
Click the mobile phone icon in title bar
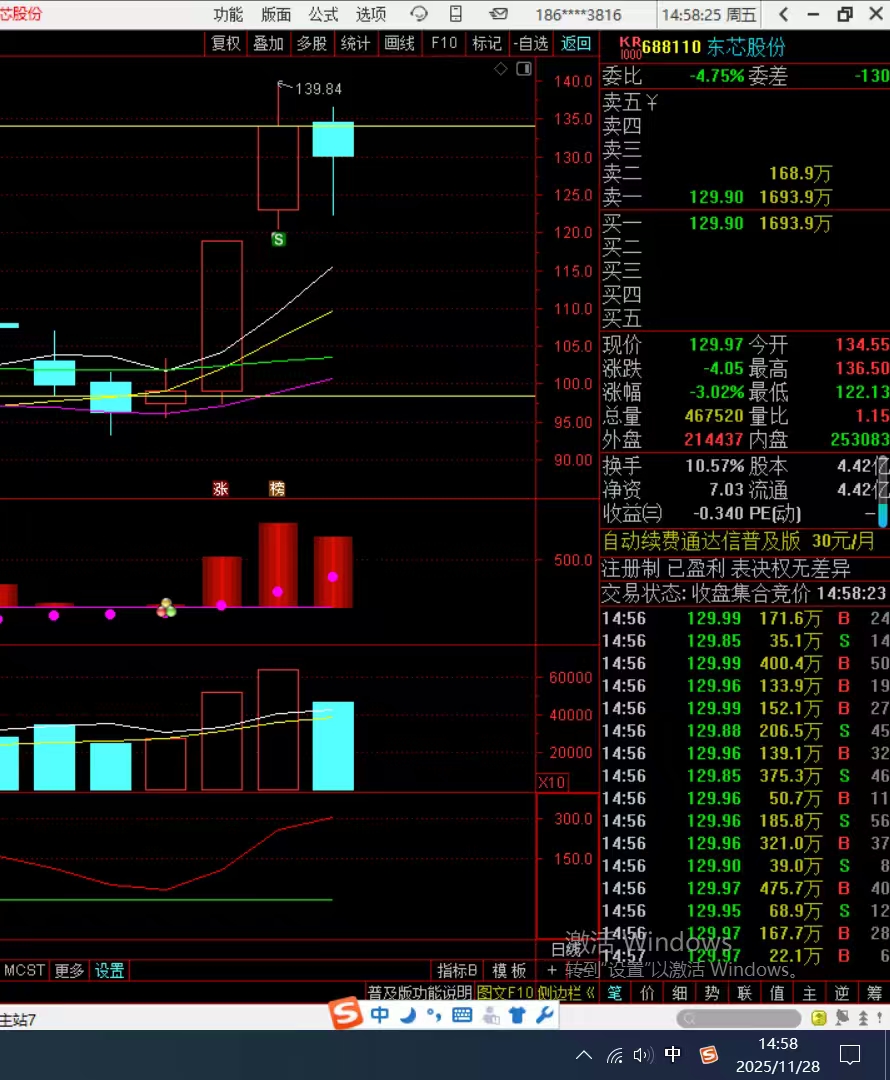pyautogui.click(x=456, y=14)
